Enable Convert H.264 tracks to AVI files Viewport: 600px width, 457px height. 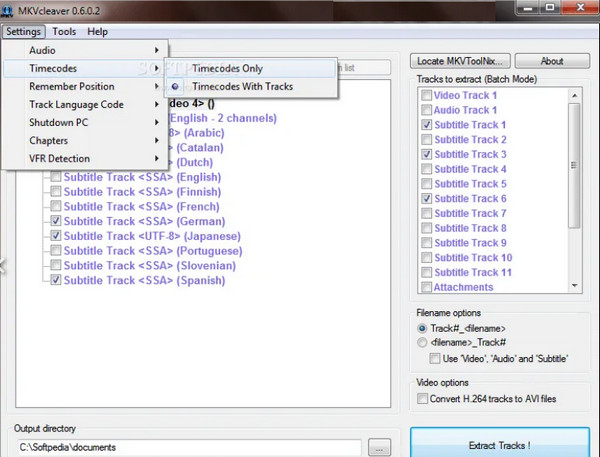click(422, 398)
